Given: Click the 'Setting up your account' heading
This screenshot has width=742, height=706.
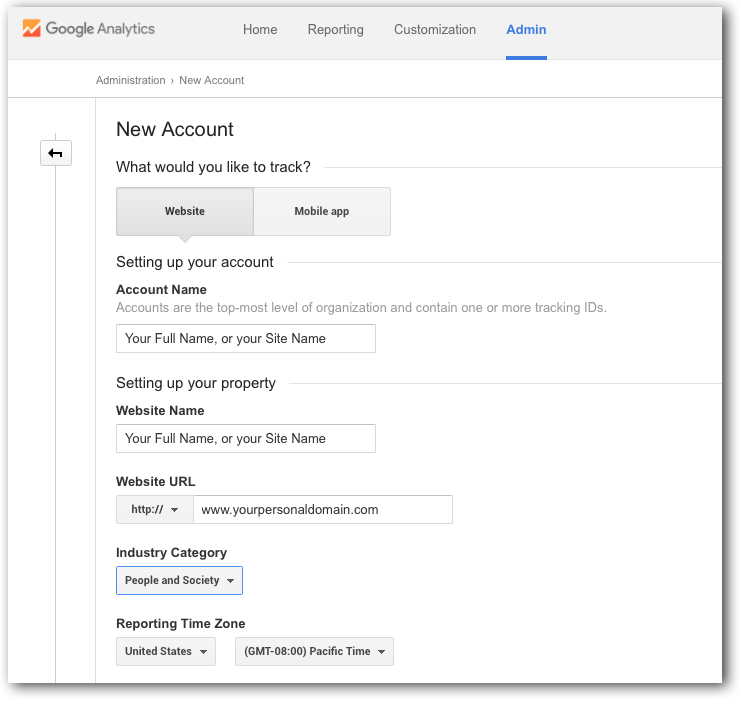Looking at the screenshot, I should point(195,262).
